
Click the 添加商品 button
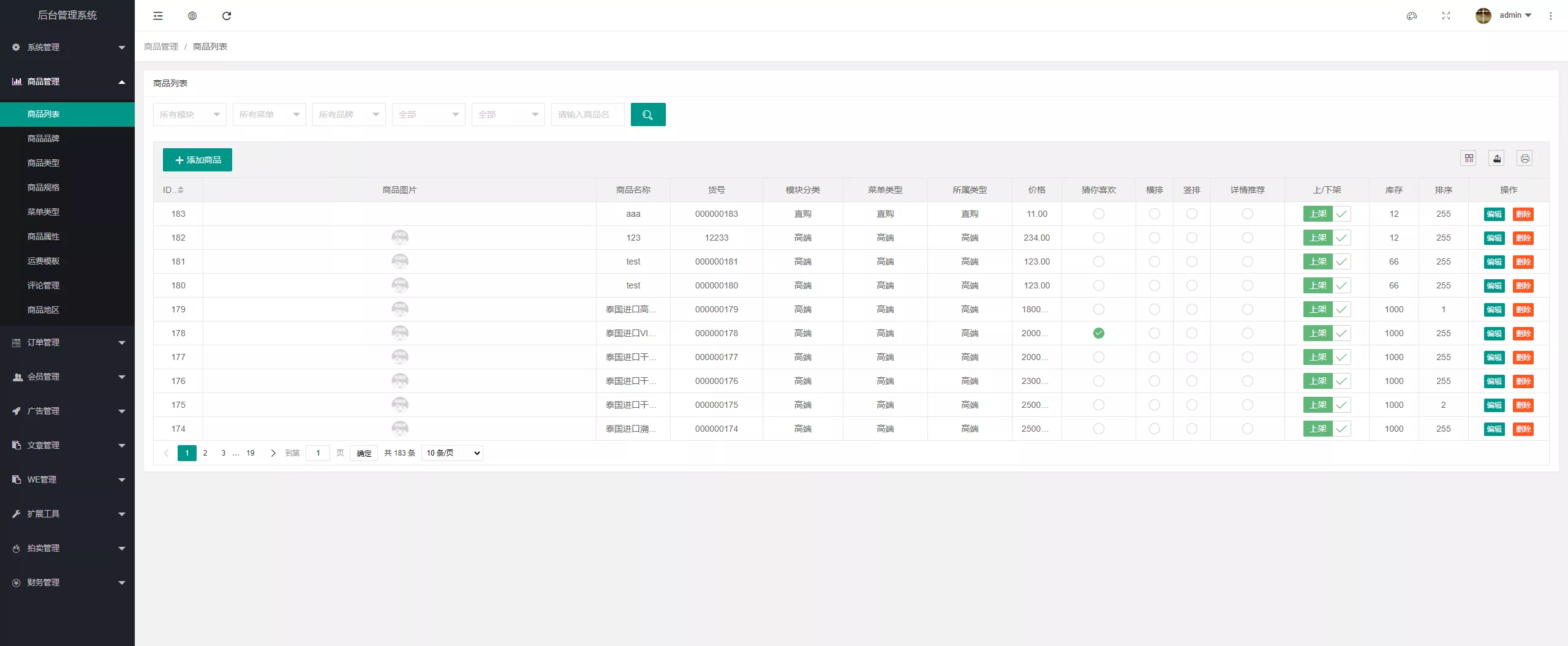197,160
